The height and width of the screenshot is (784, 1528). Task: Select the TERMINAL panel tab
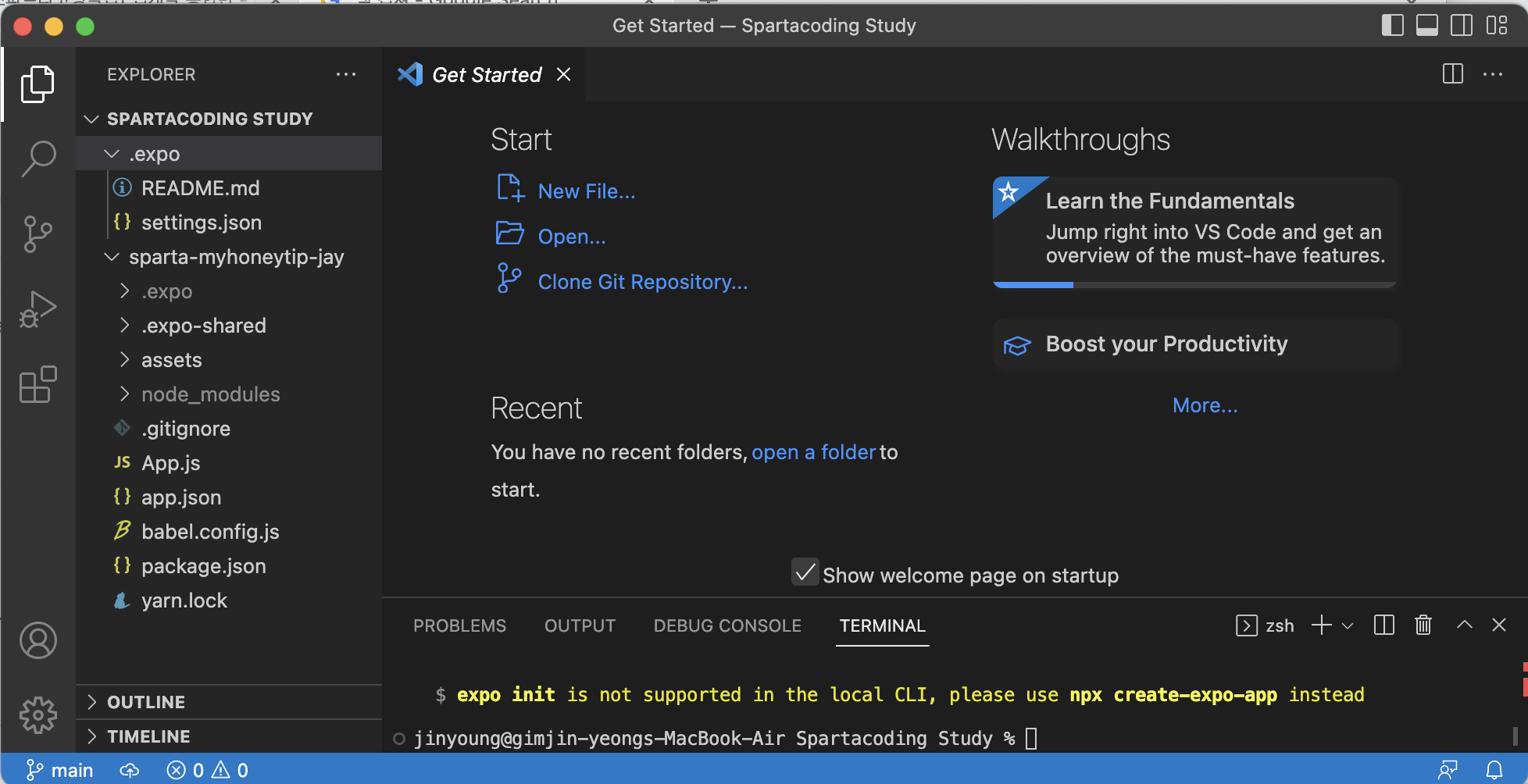pyautogui.click(x=882, y=625)
